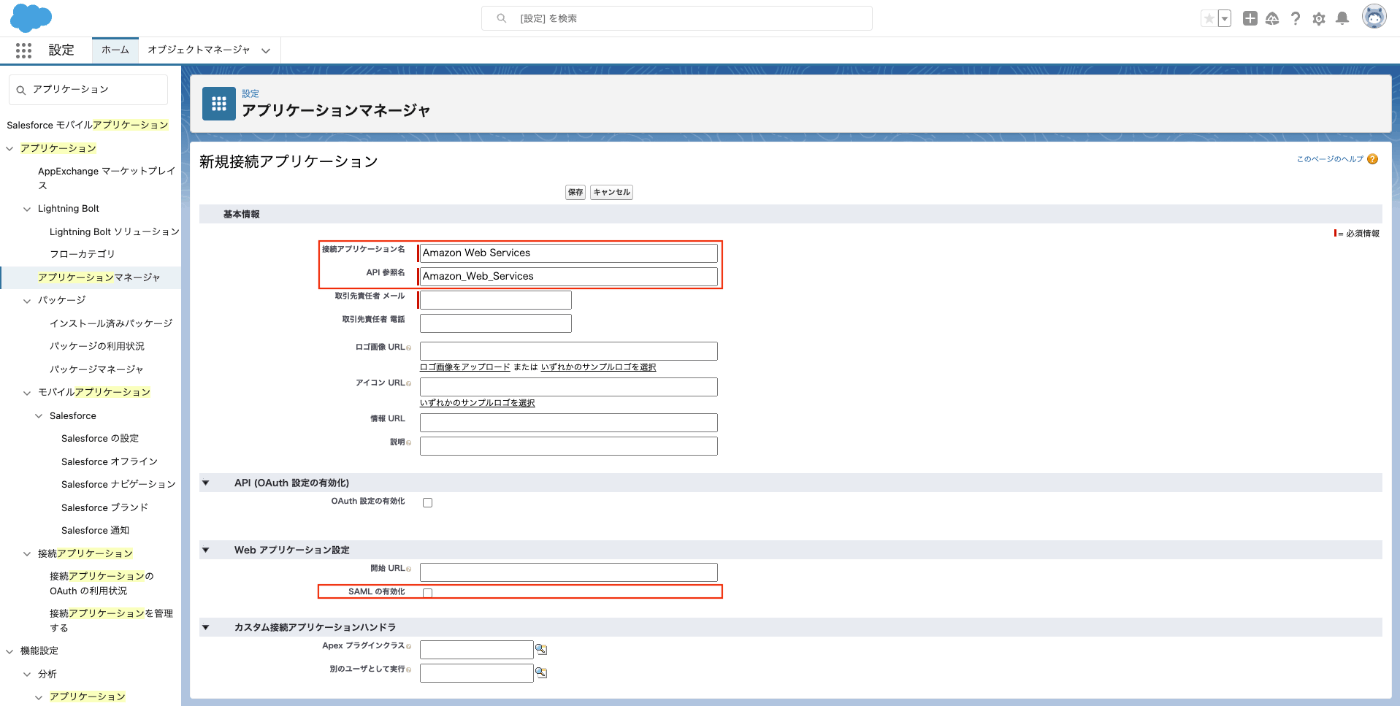This screenshot has height=706, width=1400.
Task: Click the info icon beside アイコン URL
Action: (x=409, y=383)
